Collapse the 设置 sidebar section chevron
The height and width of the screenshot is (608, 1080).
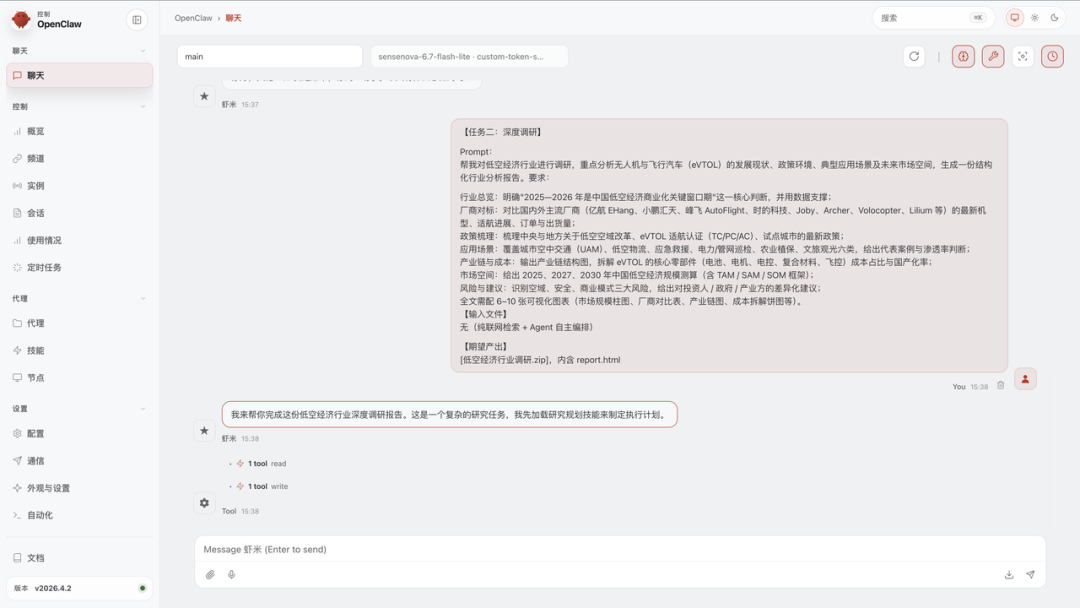point(143,409)
